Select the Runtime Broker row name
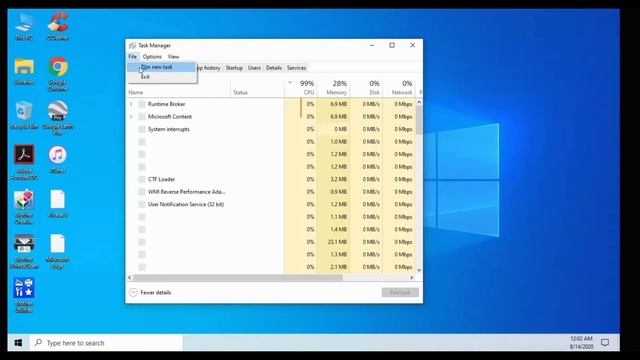The image size is (640, 360). point(167,104)
